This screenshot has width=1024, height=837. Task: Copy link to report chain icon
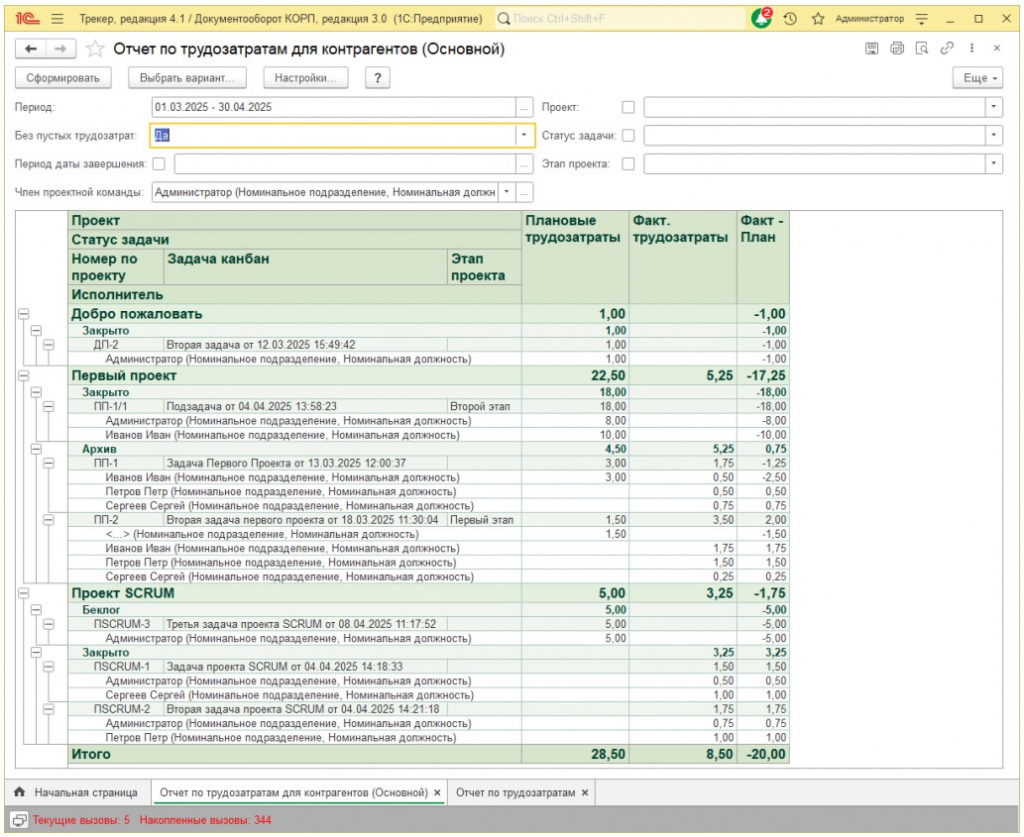click(947, 48)
